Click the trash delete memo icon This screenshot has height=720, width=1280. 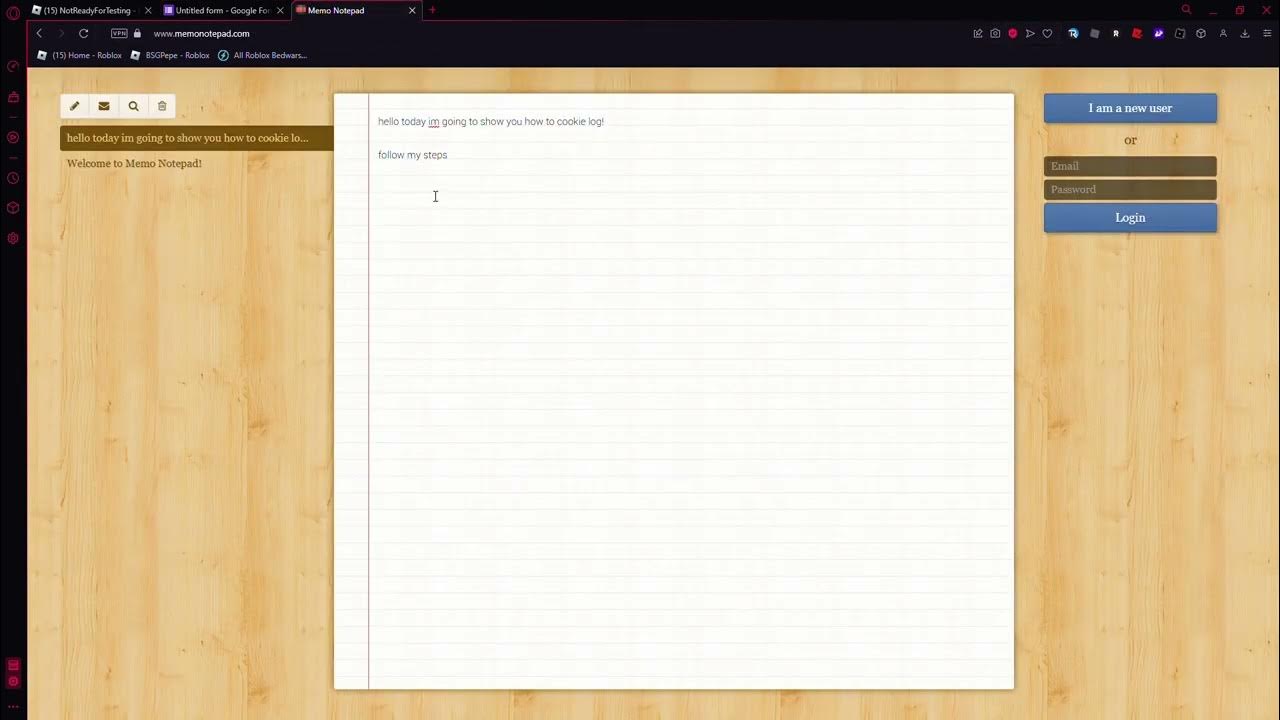(x=162, y=106)
